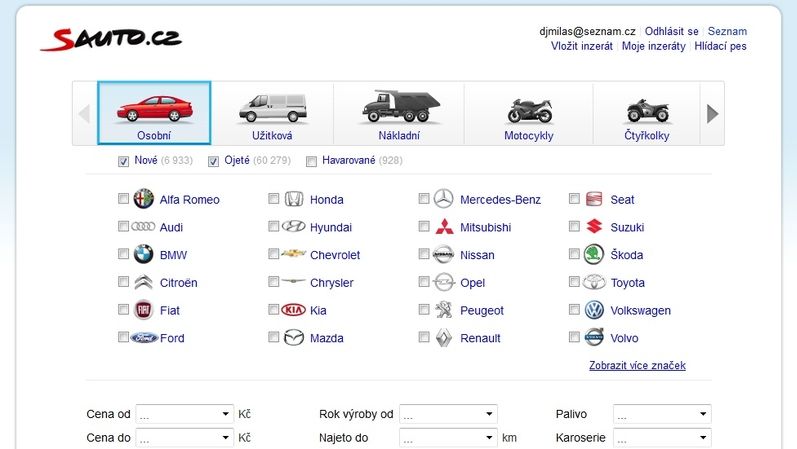Tick the Audi checkbox

click(x=124, y=226)
